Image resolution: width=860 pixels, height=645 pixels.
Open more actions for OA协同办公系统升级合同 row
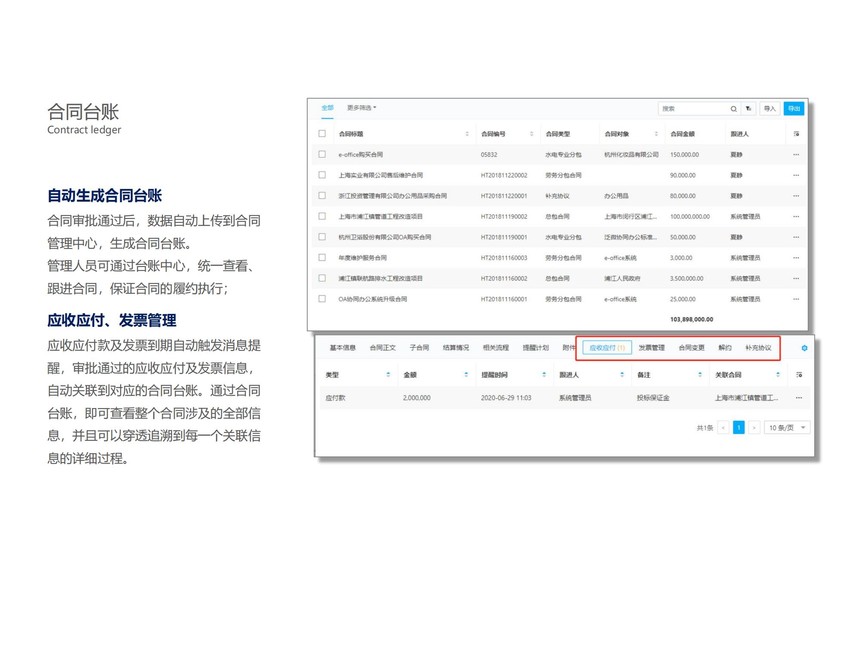(x=796, y=299)
